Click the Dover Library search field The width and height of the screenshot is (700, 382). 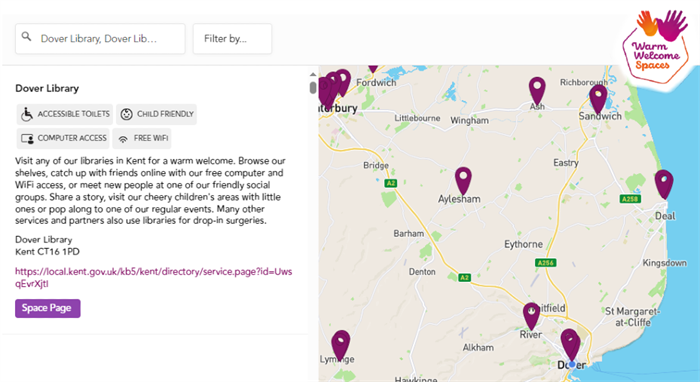click(x=100, y=39)
